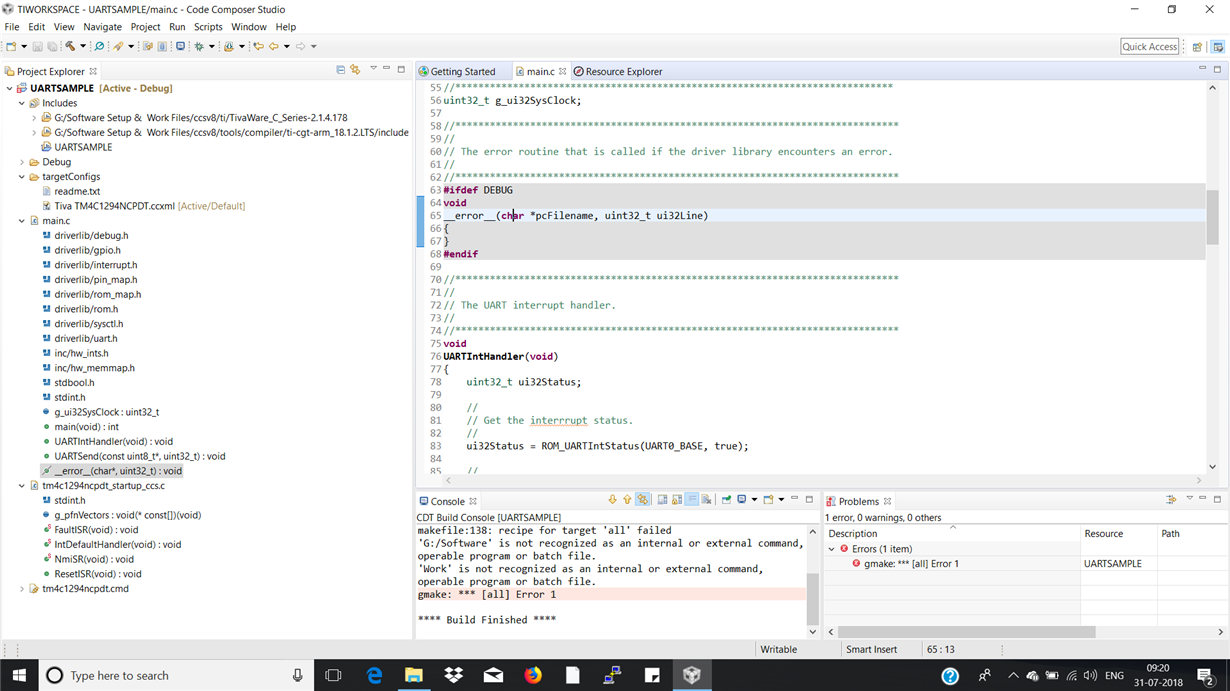Screen dimensions: 1230x691
Task: Toggle Word Wrap in the Console toolbar
Action: click(691, 500)
